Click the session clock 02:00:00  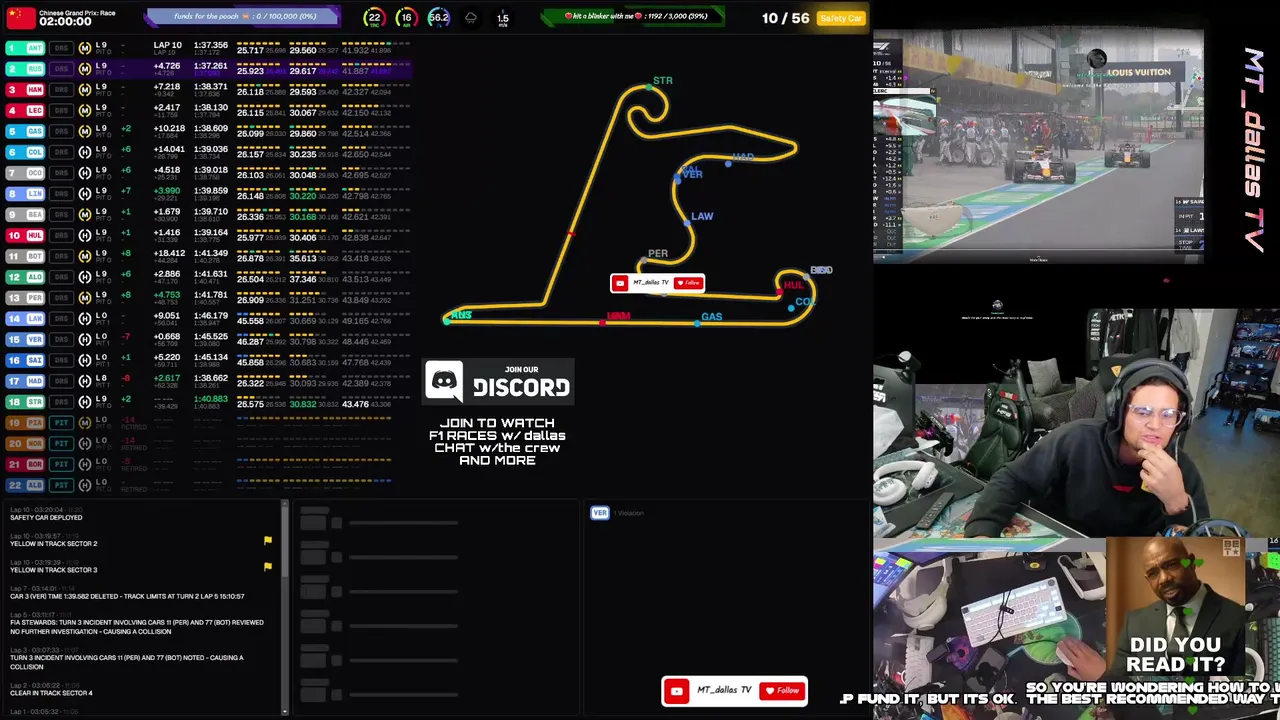65,21
